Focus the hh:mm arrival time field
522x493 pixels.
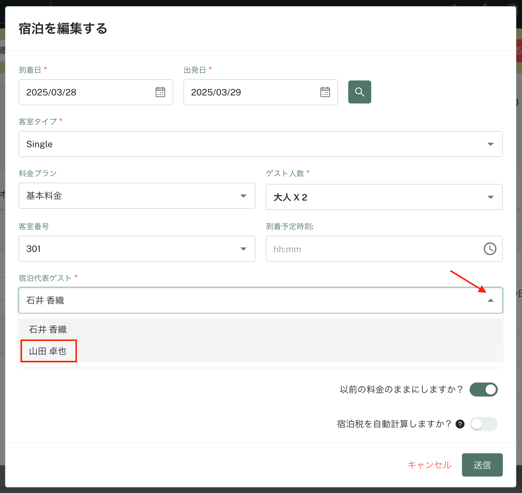384,249
